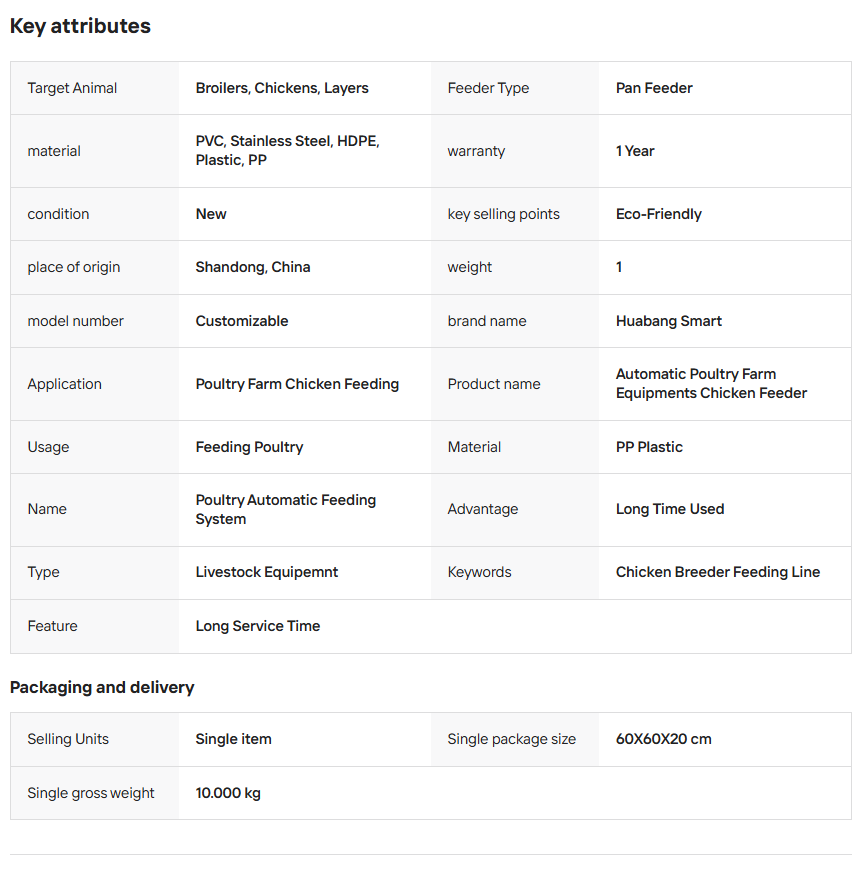Click the Key attributes heading

(x=80, y=26)
